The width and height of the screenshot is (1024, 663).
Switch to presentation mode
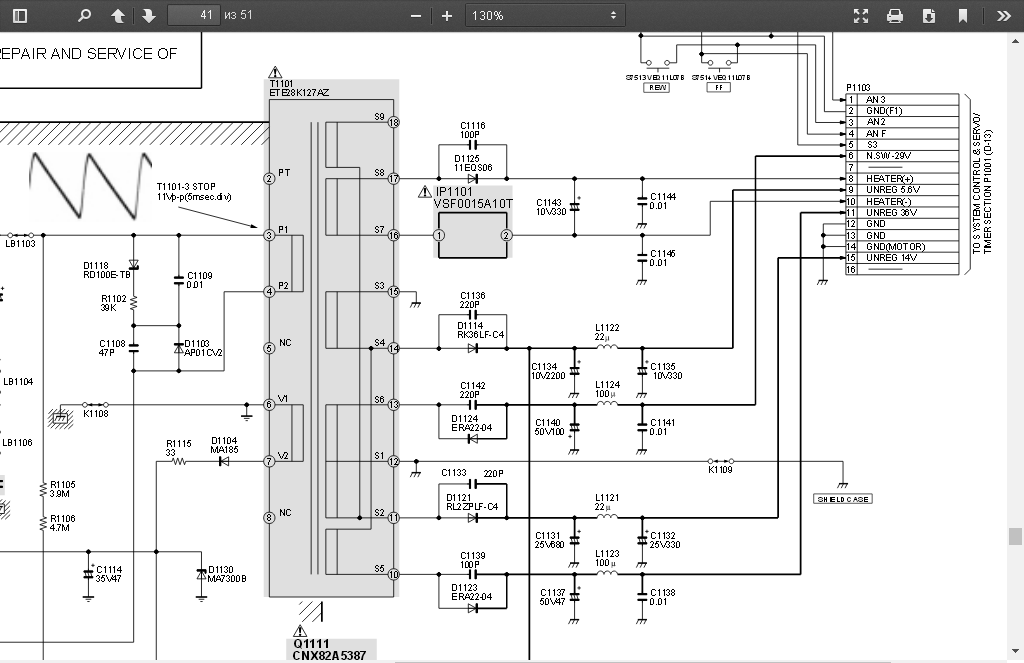(861, 16)
